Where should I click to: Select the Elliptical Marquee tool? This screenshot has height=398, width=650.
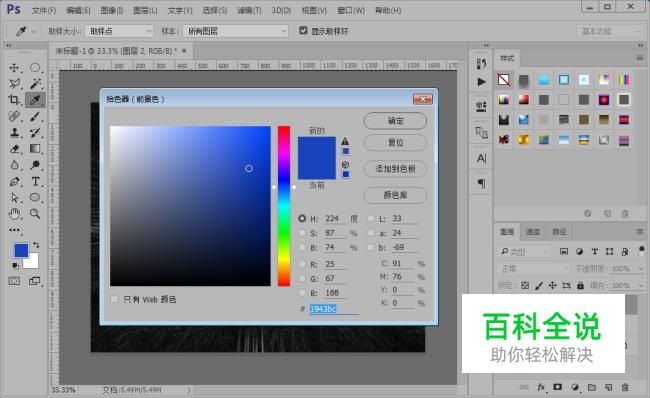pos(35,68)
